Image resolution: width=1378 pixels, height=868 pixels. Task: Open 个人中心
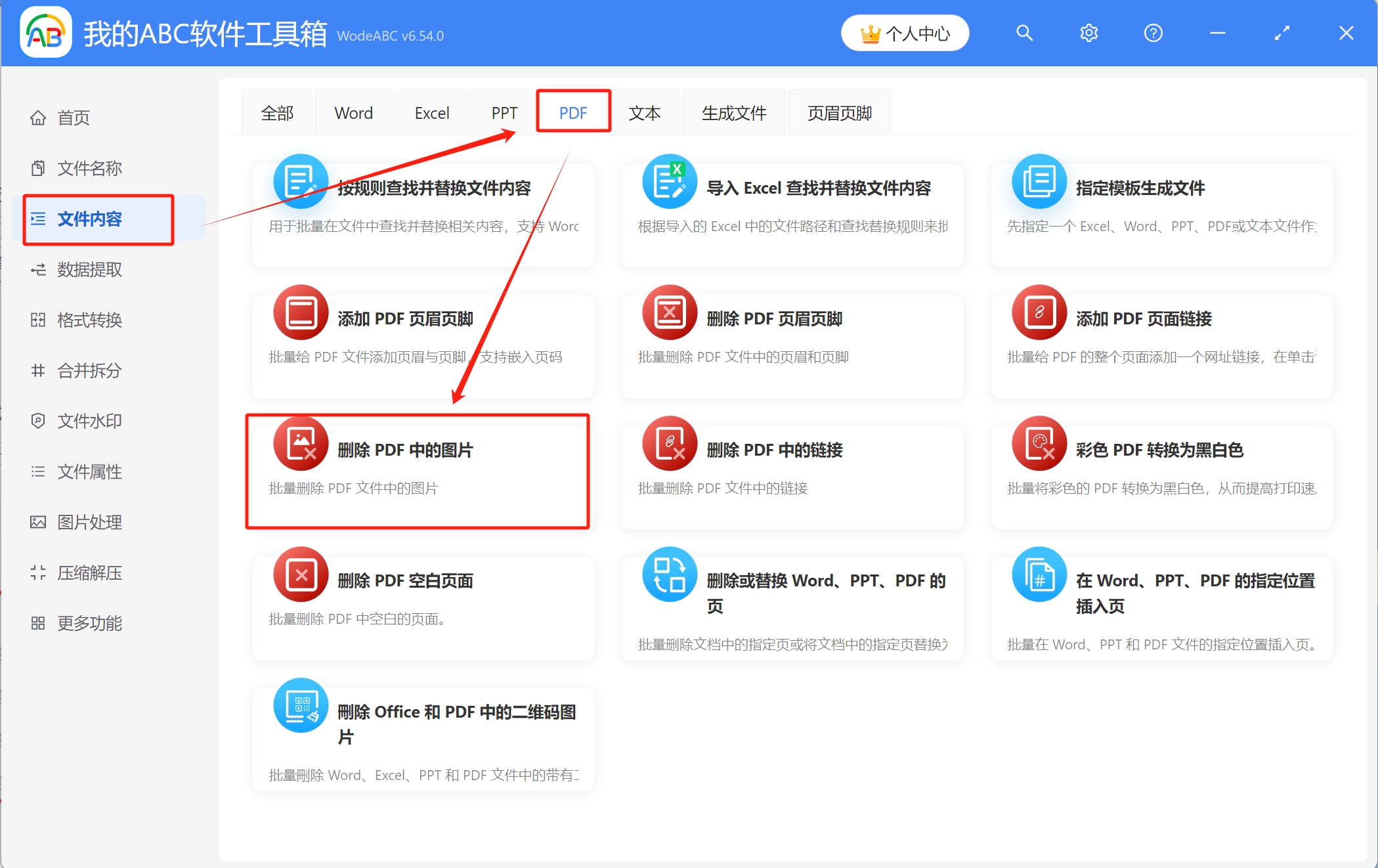pos(905,32)
